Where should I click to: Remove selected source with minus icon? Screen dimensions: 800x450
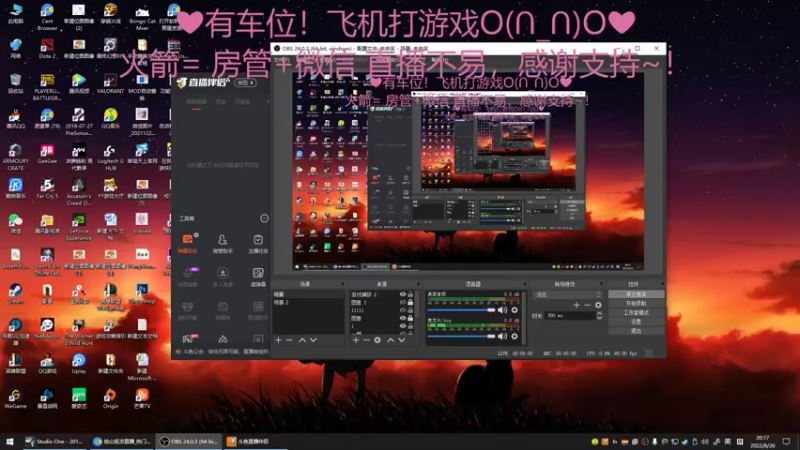(x=366, y=340)
